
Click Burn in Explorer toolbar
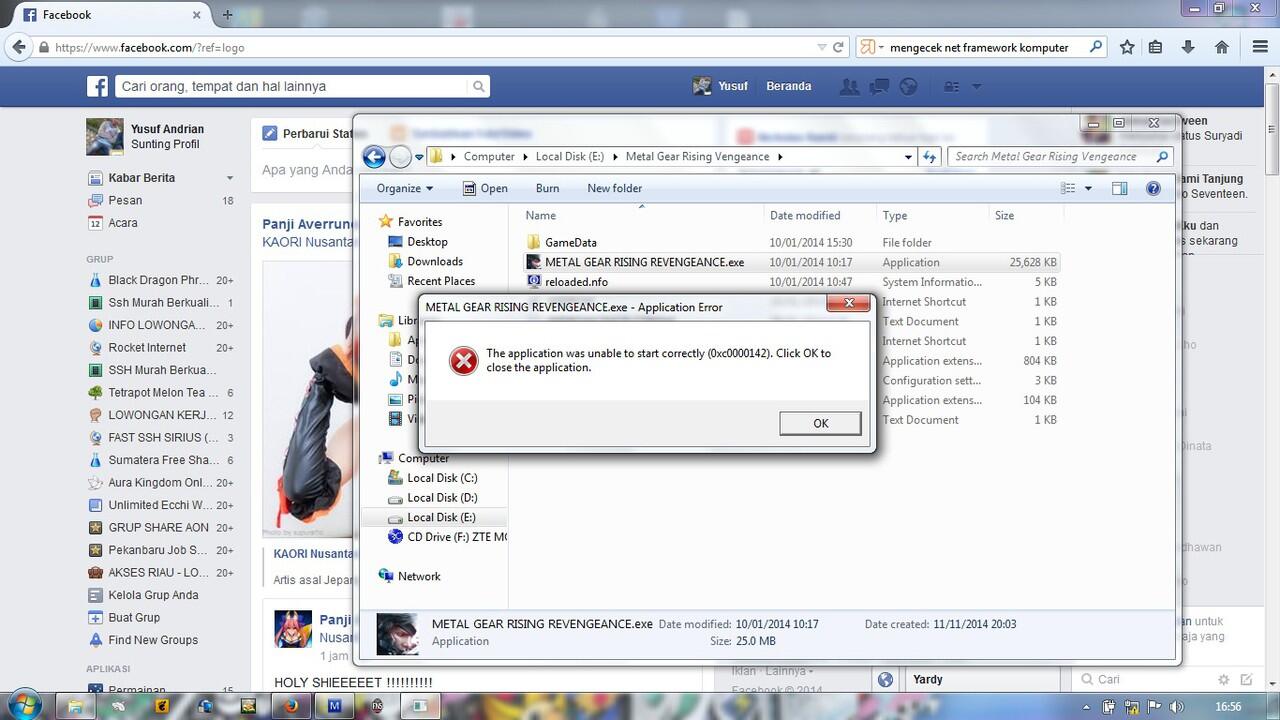pyautogui.click(x=547, y=188)
